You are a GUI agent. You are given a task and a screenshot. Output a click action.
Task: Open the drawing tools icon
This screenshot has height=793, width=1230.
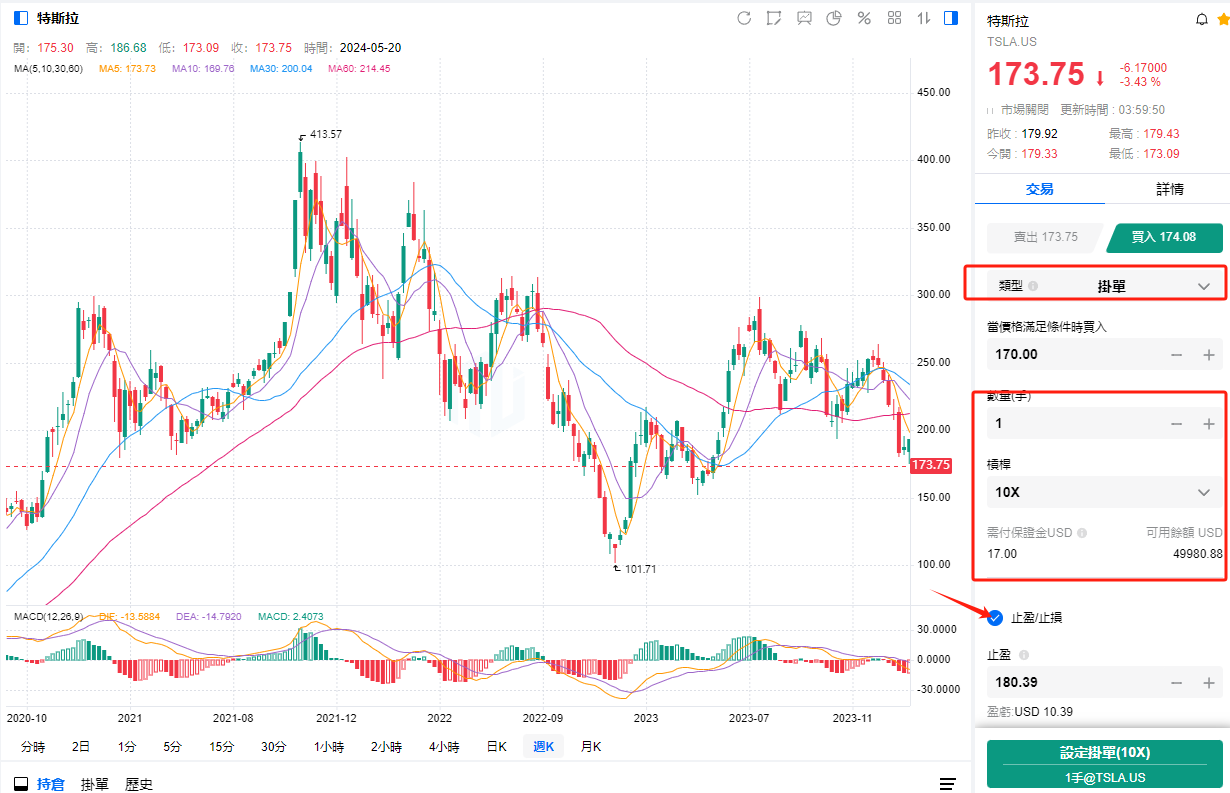[x=774, y=18]
